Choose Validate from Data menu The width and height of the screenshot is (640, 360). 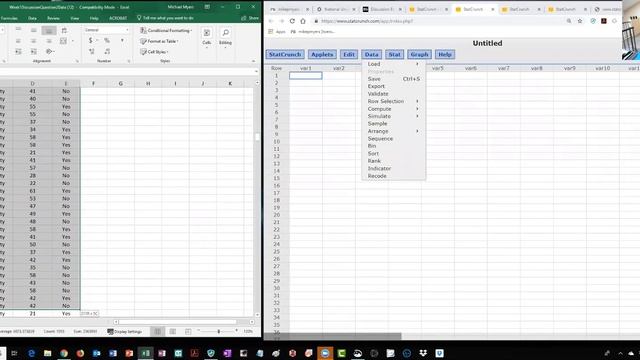coord(393,94)
